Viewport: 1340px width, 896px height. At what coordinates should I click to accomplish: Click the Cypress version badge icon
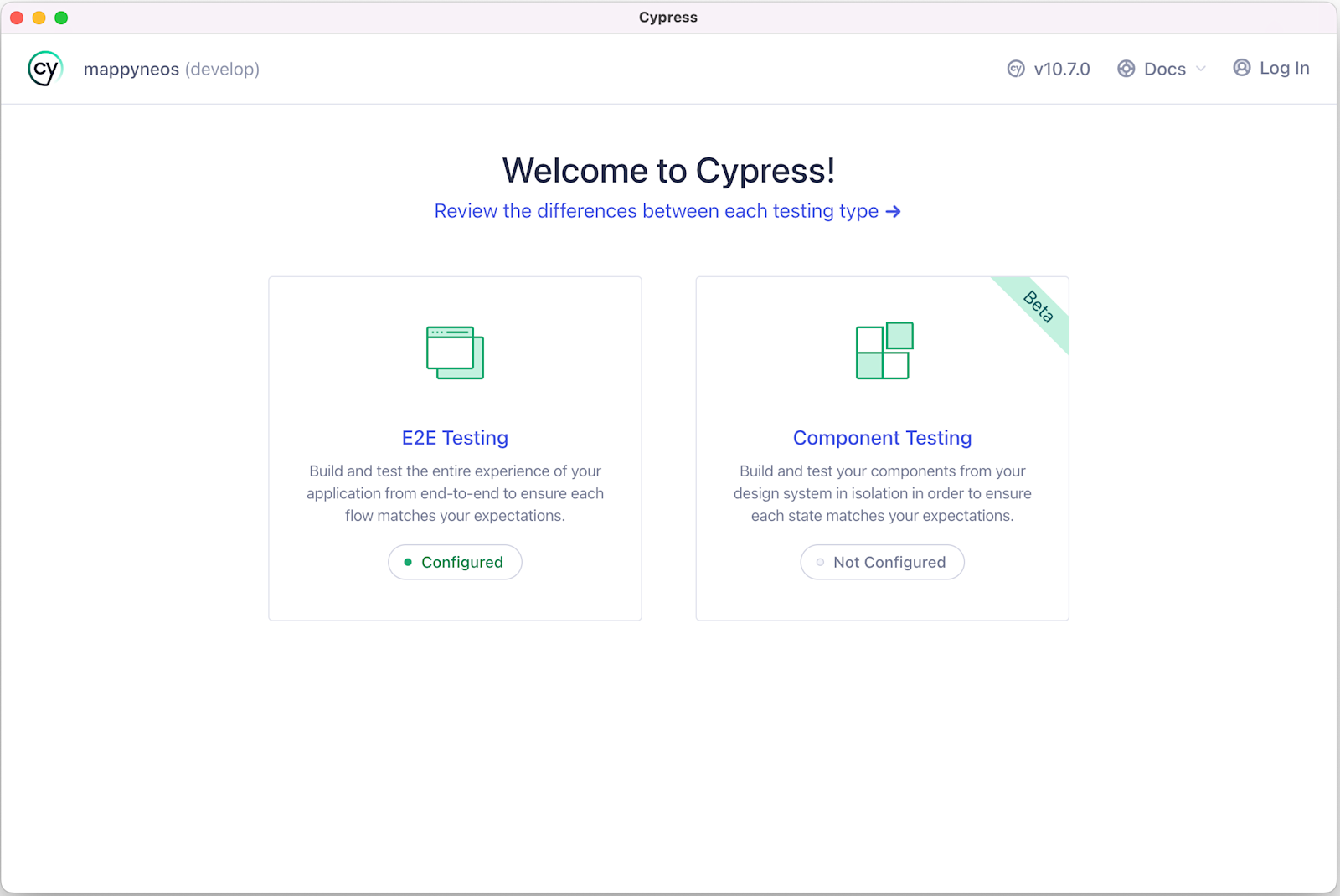tap(1016, 69)
